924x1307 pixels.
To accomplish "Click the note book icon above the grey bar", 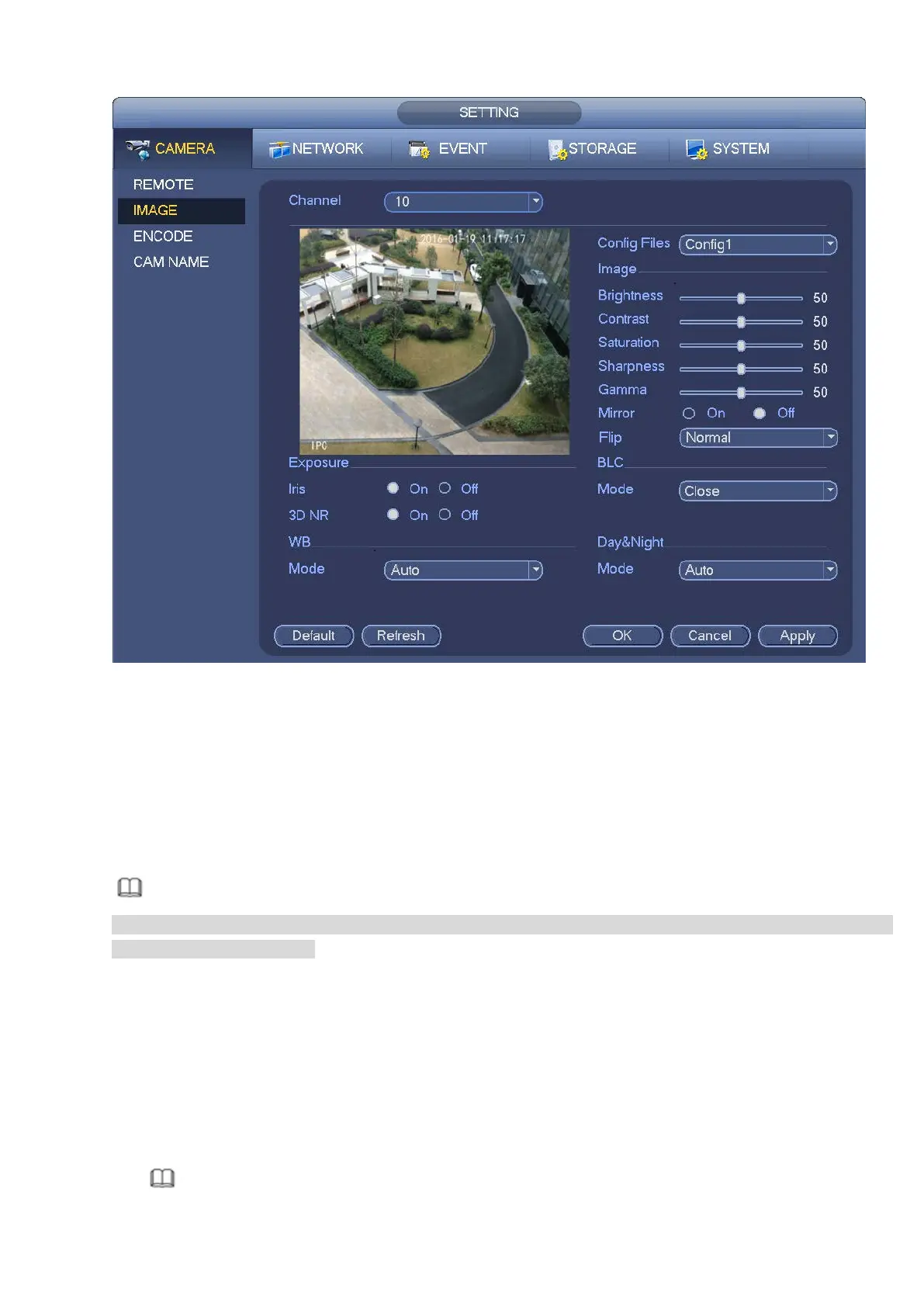I will point(130,887).
